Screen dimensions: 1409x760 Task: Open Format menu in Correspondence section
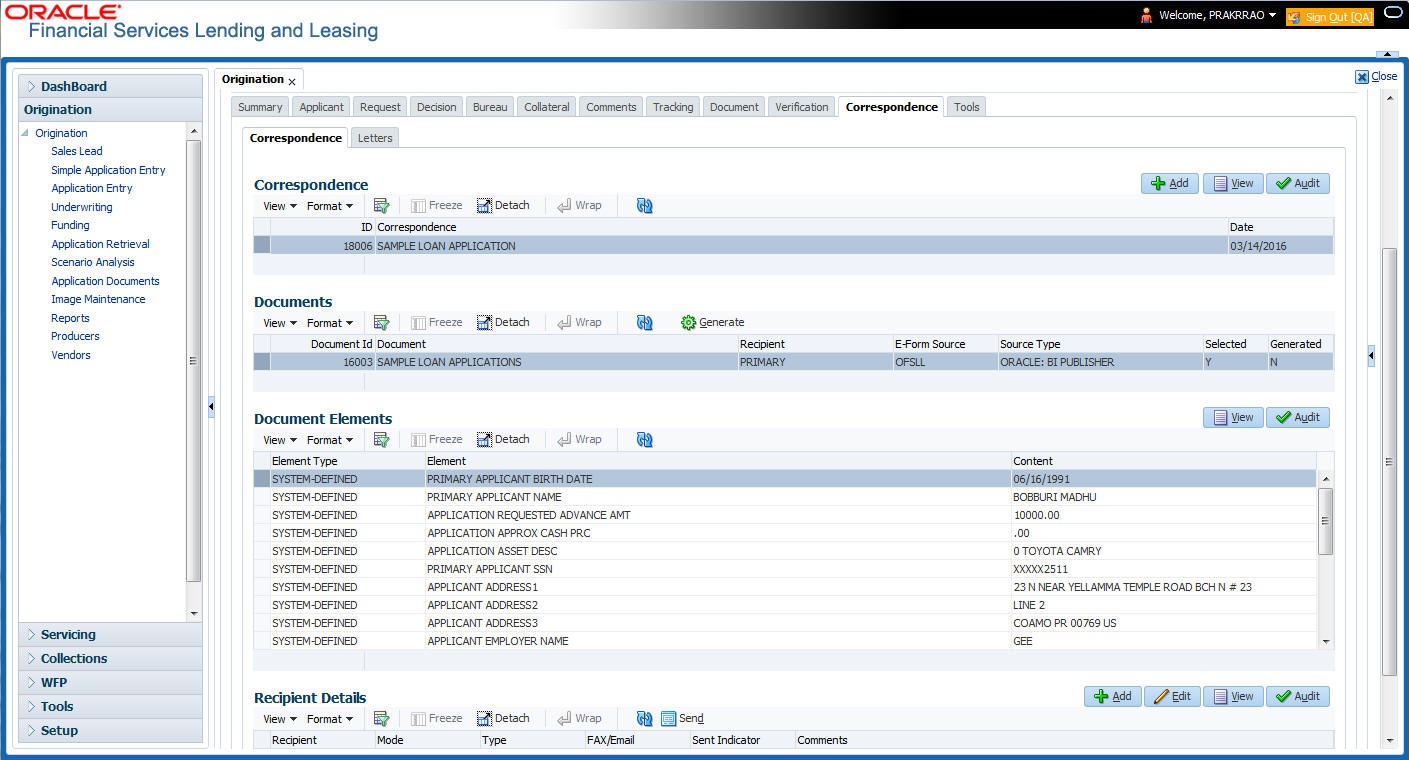[329, 206]
